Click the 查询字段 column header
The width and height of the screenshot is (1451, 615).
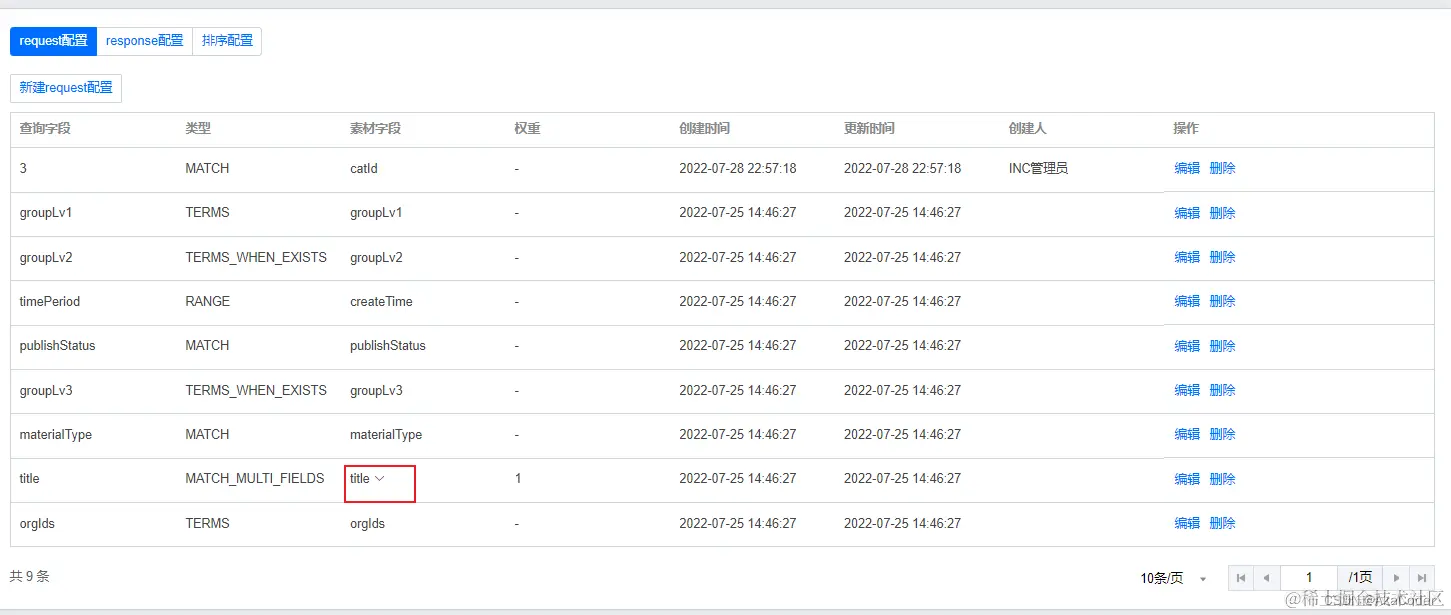pos(45,129)
